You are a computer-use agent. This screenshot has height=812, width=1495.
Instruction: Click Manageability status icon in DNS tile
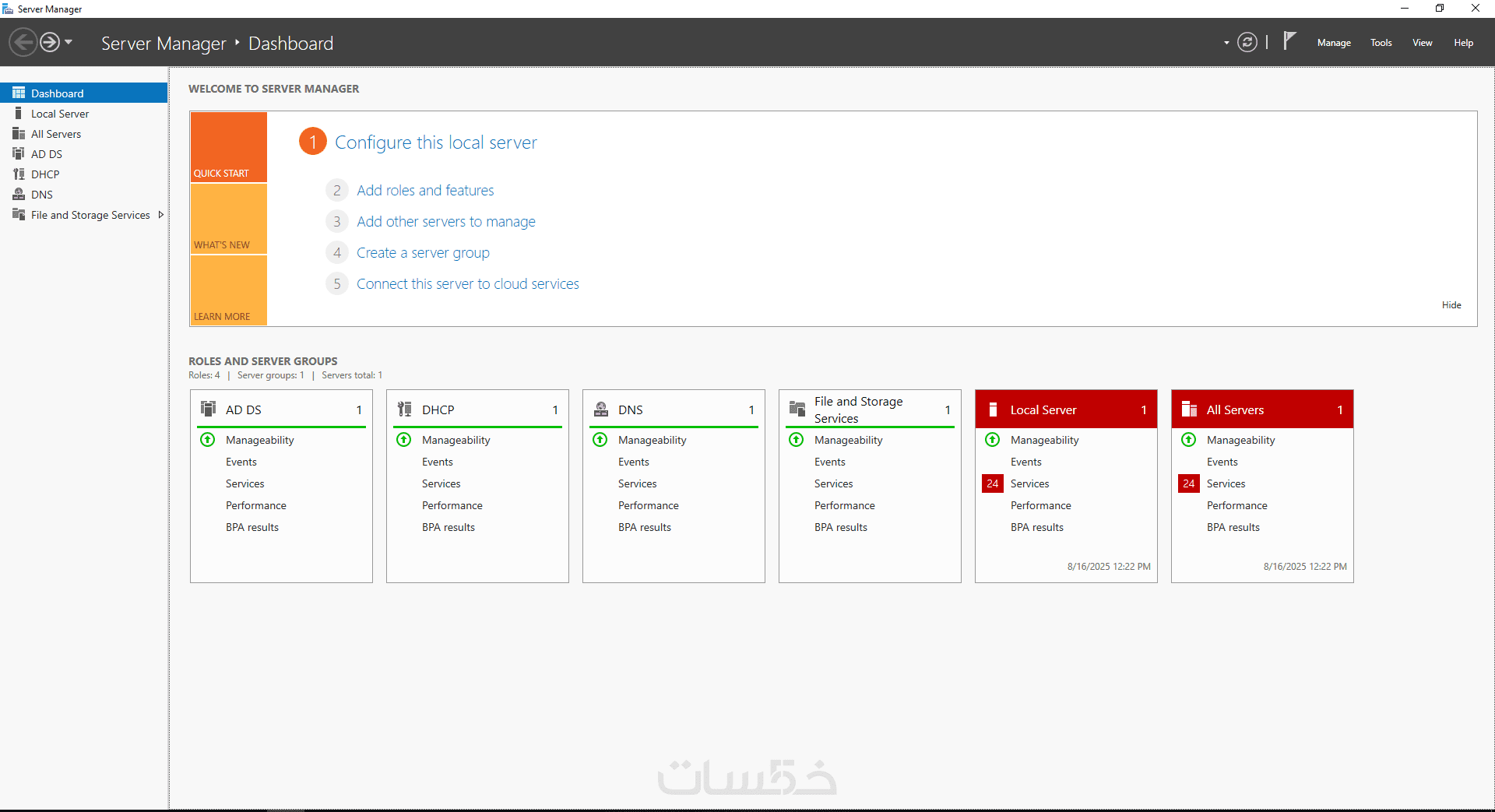pyautogui.click(x=600, y=440)
